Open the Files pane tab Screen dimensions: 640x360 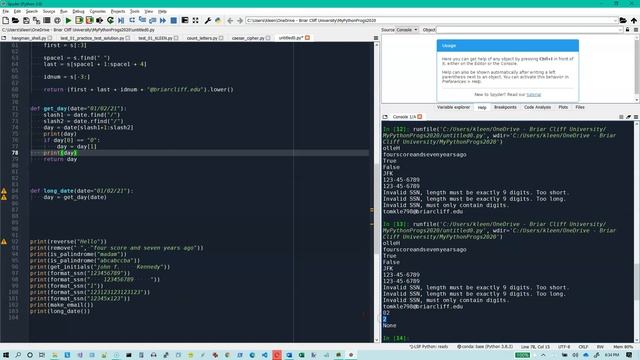tap(580, 107)
